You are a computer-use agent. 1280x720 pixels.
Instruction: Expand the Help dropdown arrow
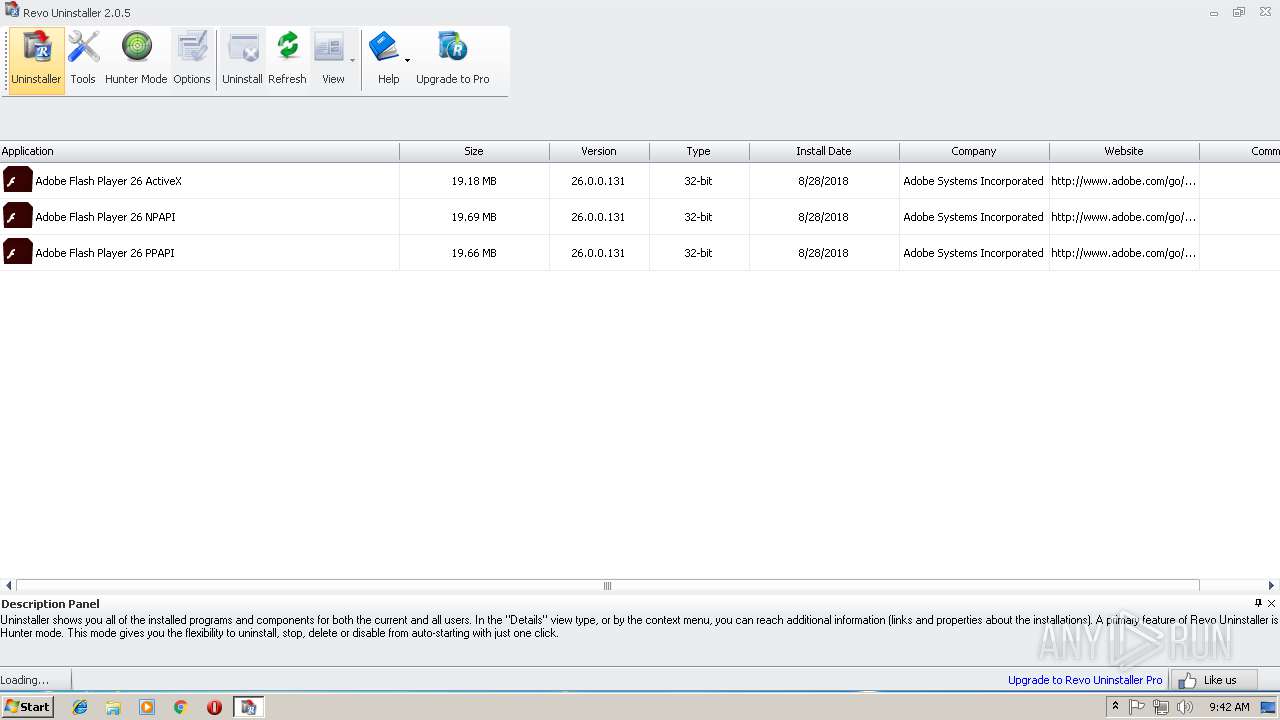click(407, 61)
